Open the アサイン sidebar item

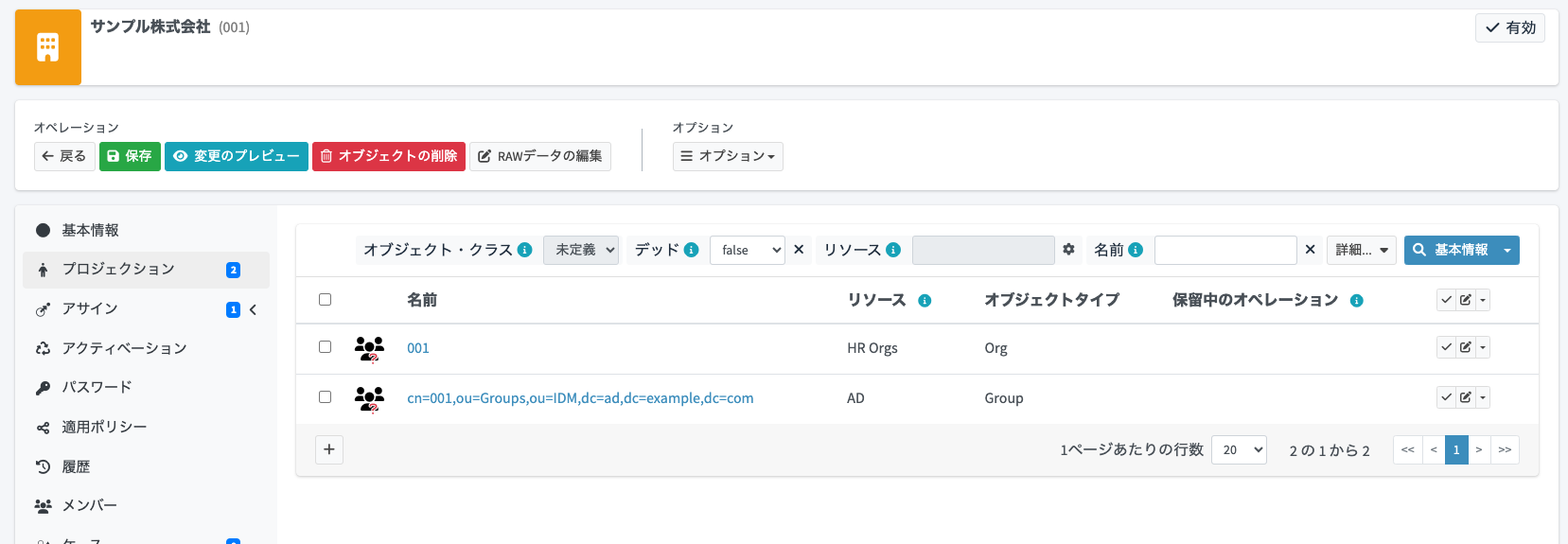coord(146,309)
